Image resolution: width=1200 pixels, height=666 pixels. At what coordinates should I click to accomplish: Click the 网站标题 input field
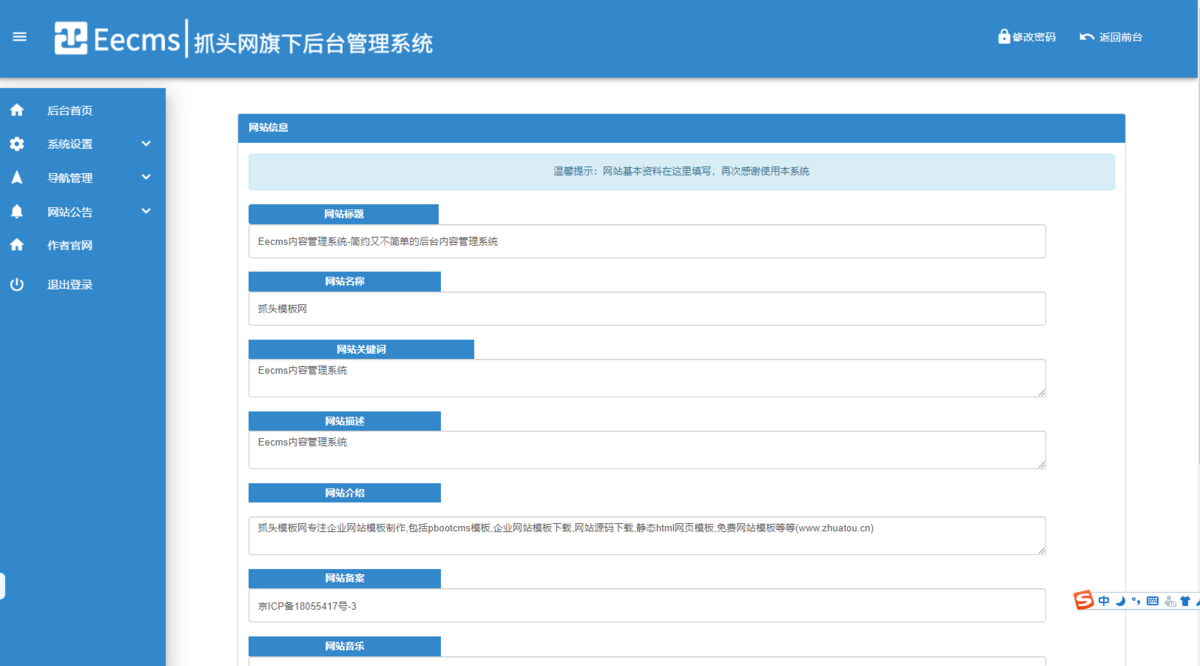point(647,241)
